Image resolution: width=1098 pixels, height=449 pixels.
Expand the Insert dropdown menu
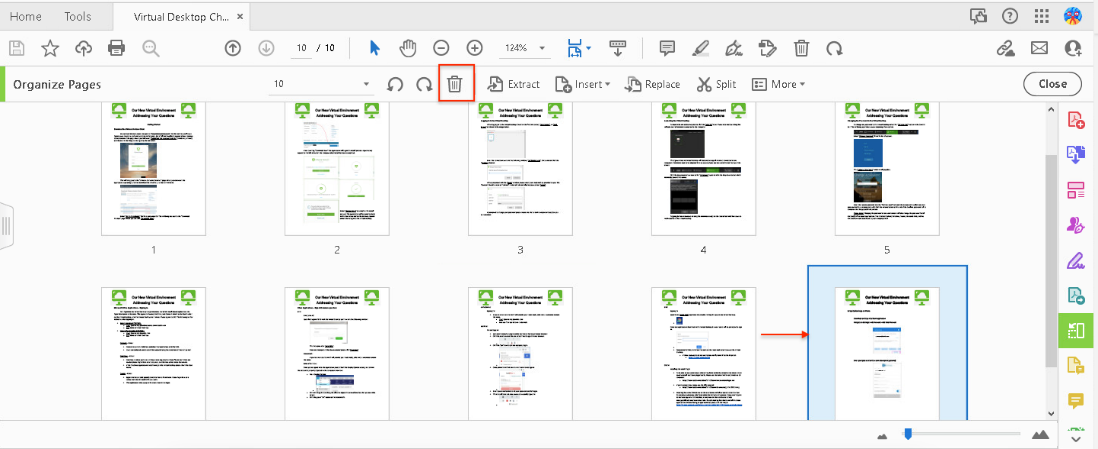pos(582,84)
